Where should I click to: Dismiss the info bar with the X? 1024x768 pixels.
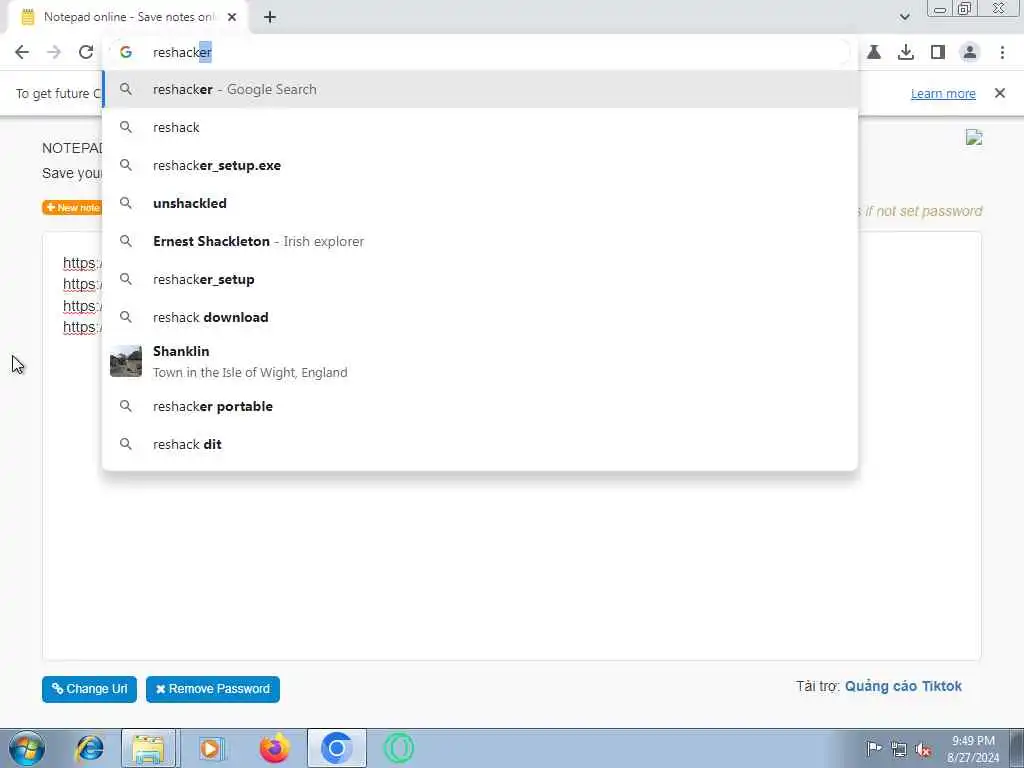(1000, 93)
